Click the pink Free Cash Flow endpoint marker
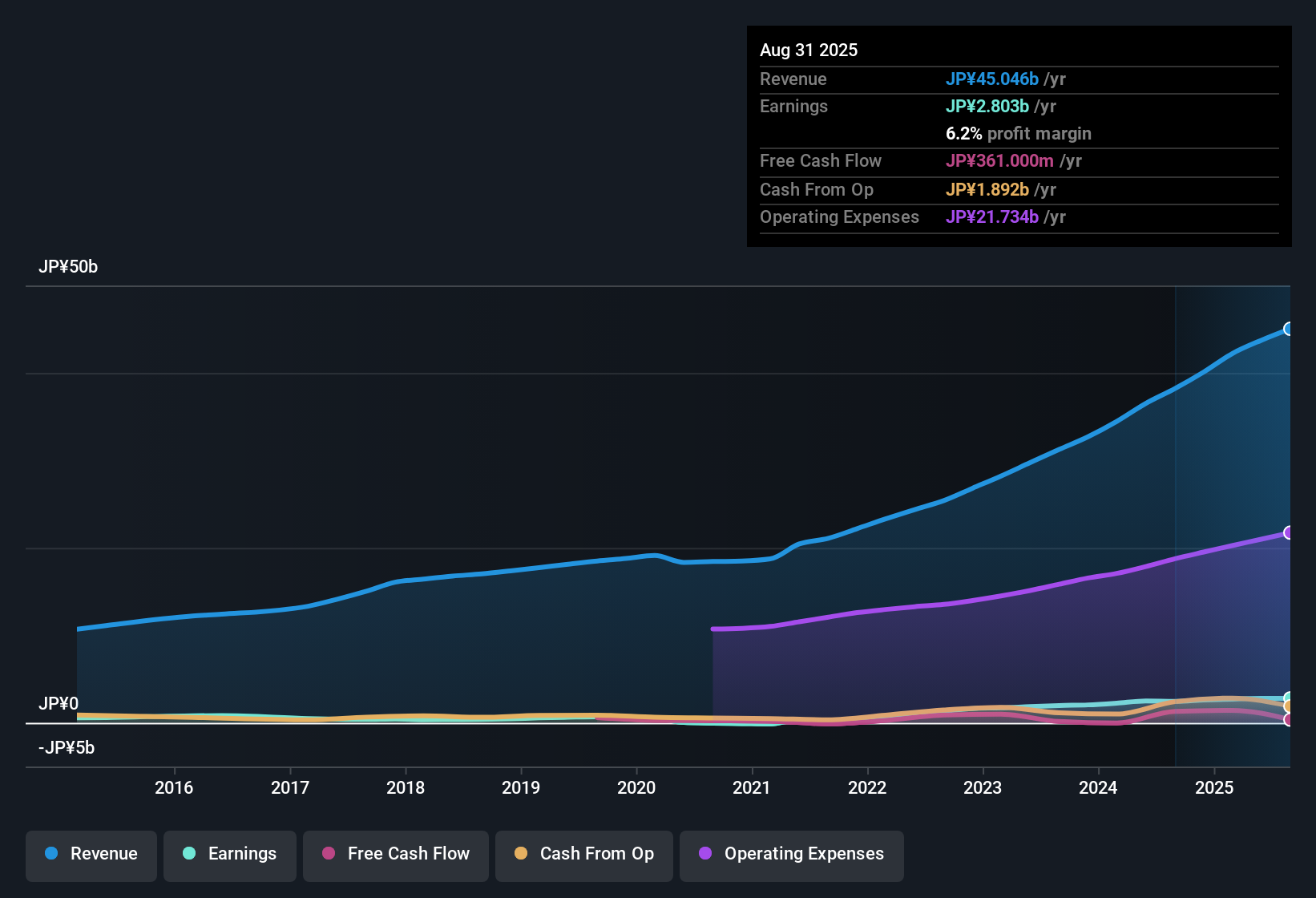The width and height of the screenshot is (1316, 898). [1289, 720]
